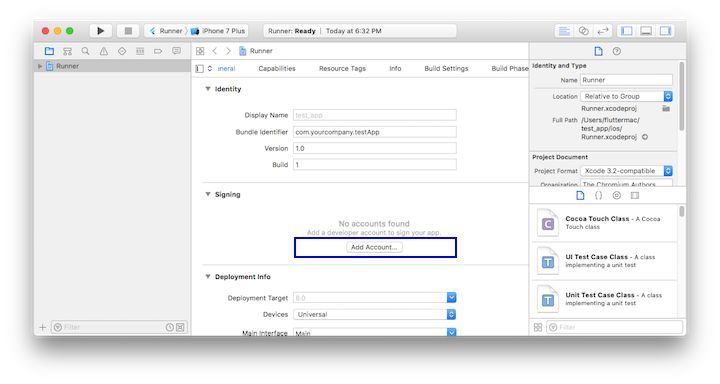Screen dimensions: 720x384
Task: Click the Version field
Action: tap(375, 148)
